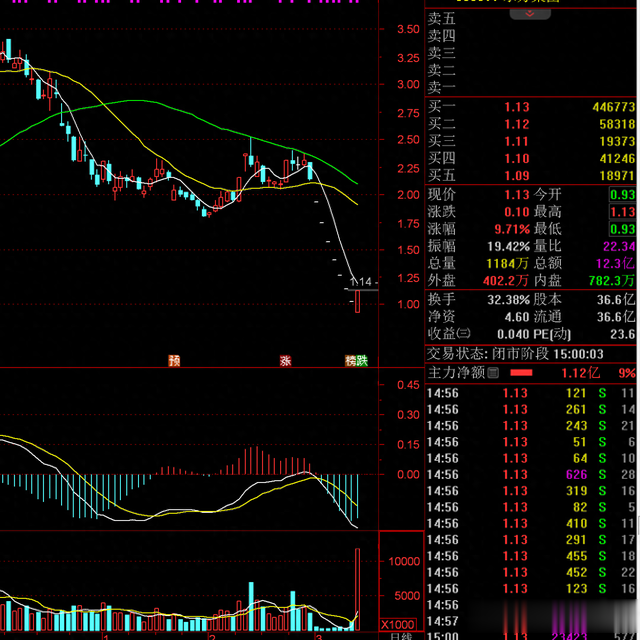Click the 3.50 price axis label
640x640 pixels.
click(408, 29)
